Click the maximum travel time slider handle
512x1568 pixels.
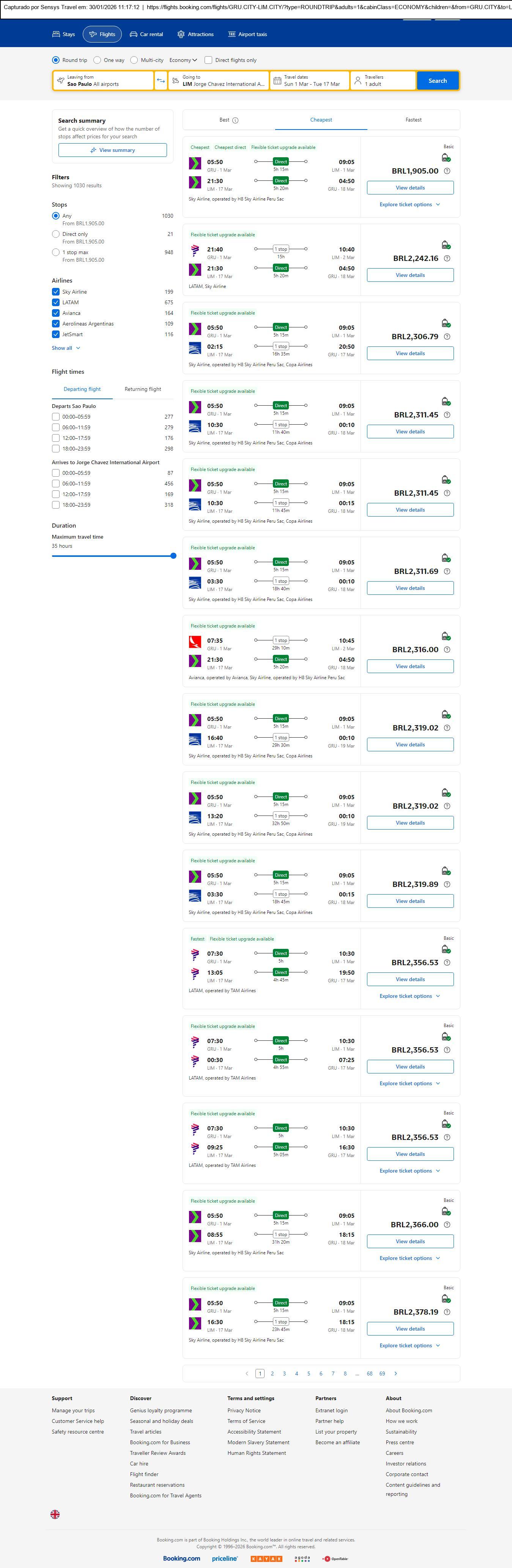pyautogui.click(x=173, y=556)
